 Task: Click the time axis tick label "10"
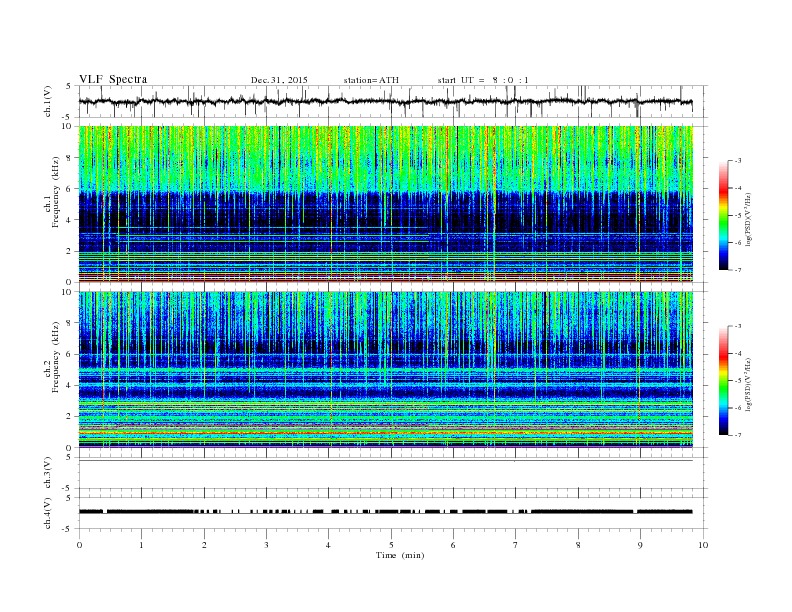click(703, 545)
